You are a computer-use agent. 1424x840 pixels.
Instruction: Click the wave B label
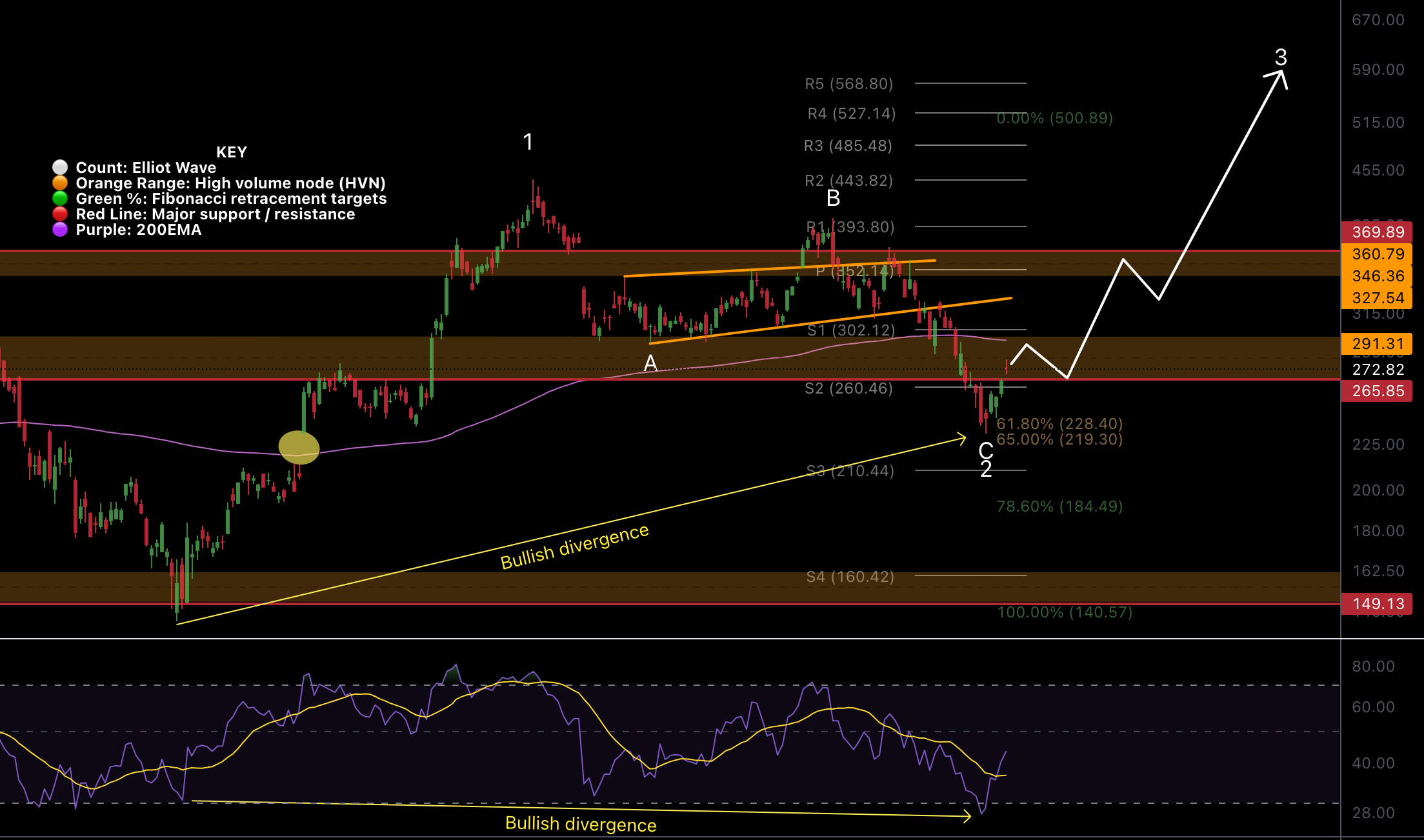(833, 198)
